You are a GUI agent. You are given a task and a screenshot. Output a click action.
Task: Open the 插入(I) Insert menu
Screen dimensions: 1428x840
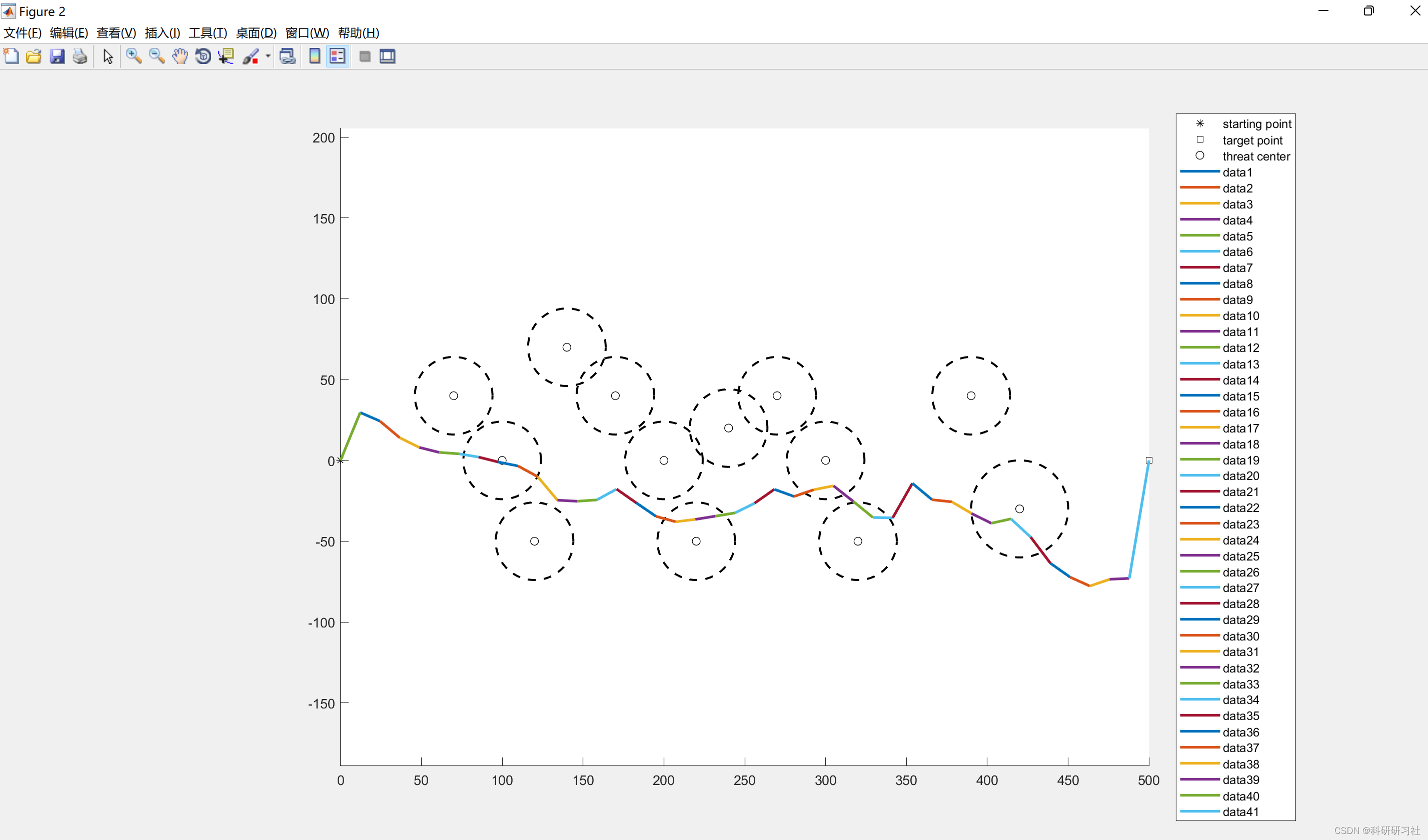pos(162,33)
